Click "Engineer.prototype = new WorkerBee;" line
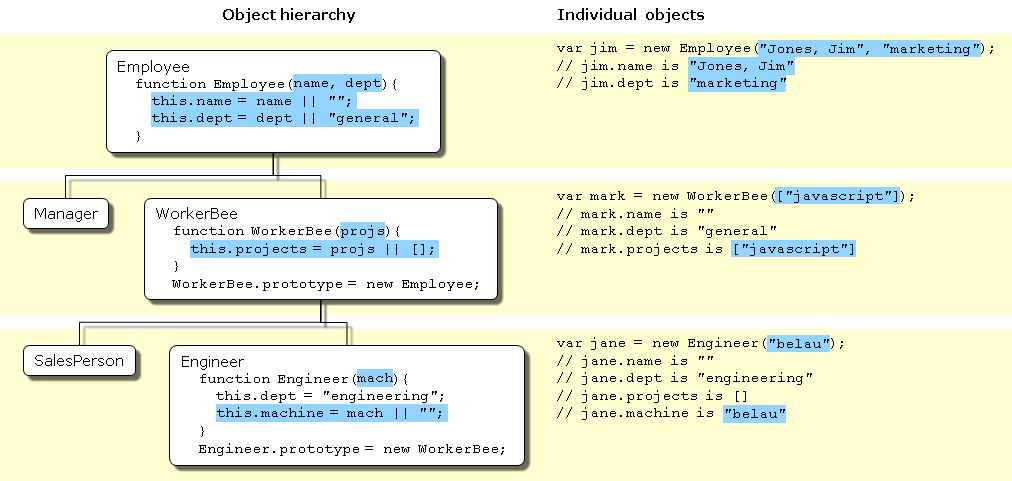Viewport: 1012px width, 481px height. [352, 449]
